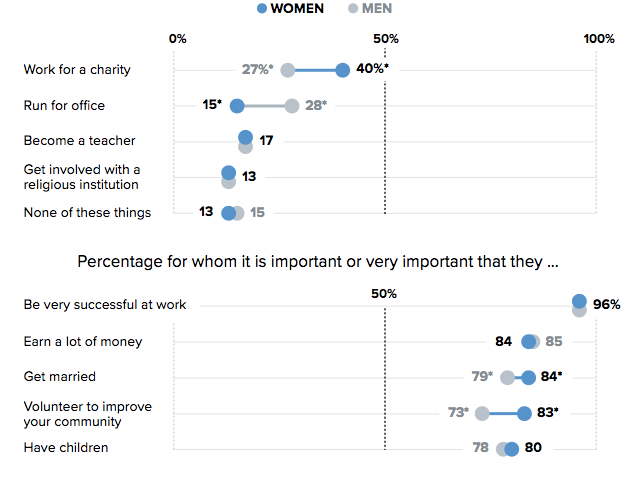The width and height of the screenshot is (638, 490).
Task: Click the blue 96% successful at work dot
Action: coord(579,301)
